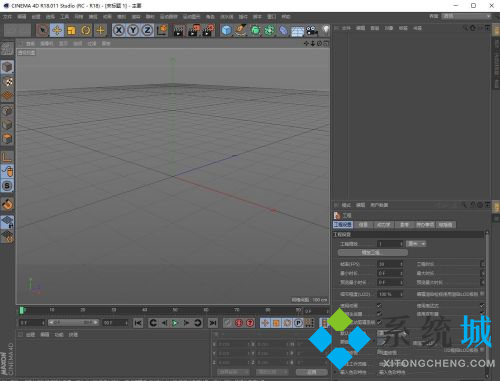The height and width of the screenshot is (381, 500).
Task: Click the timeline preview range slider bar
Action: pos(73,322)
